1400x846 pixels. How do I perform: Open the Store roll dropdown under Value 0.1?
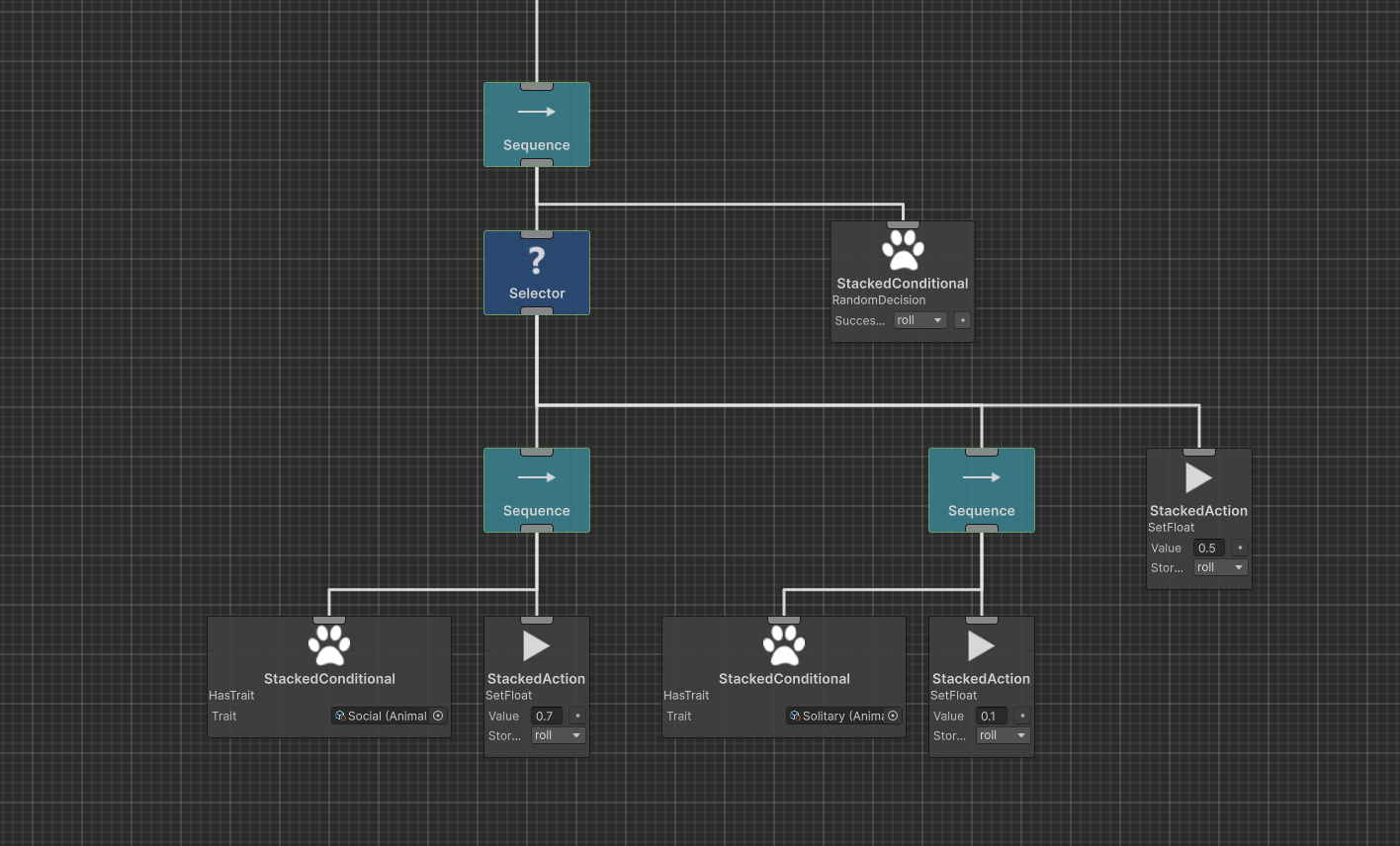(1004, 735)
